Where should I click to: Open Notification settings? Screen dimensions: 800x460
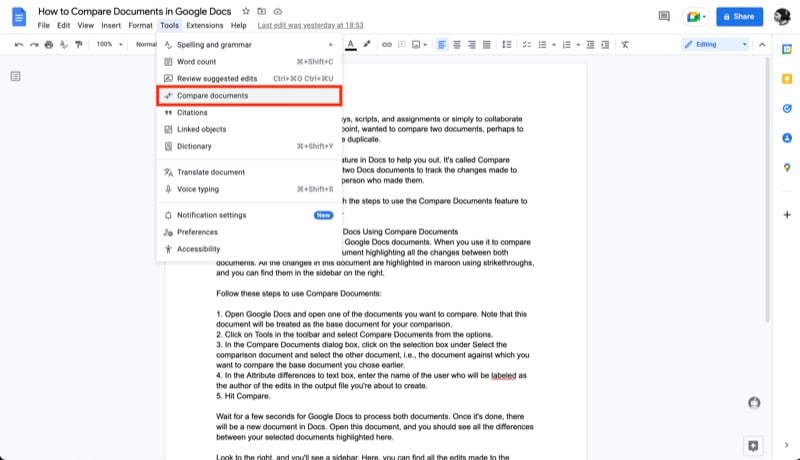[249, 215]
